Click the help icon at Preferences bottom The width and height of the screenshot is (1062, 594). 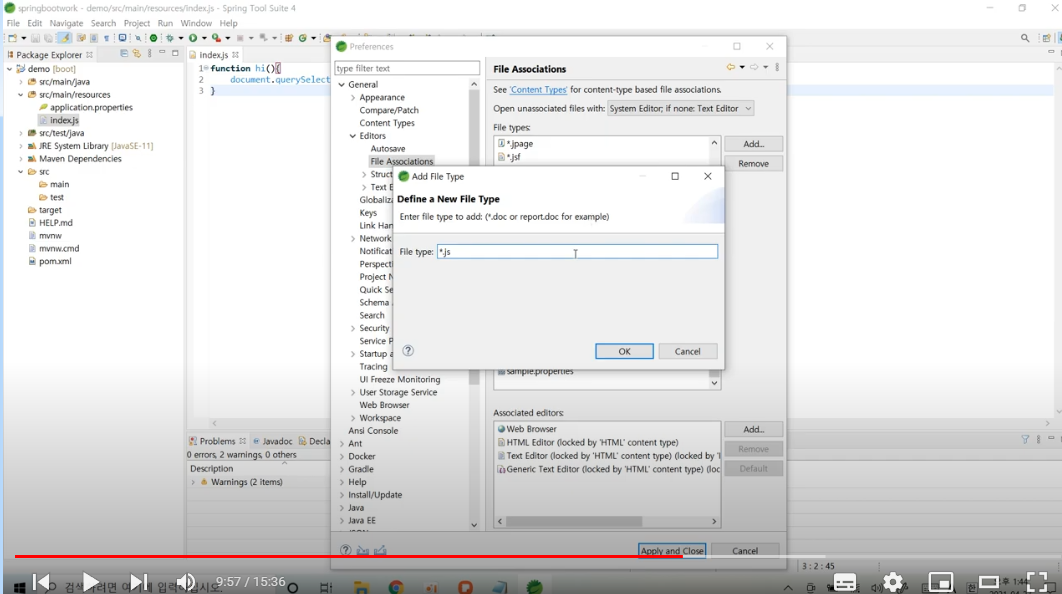pyautogui.click(x=345, y=551)
